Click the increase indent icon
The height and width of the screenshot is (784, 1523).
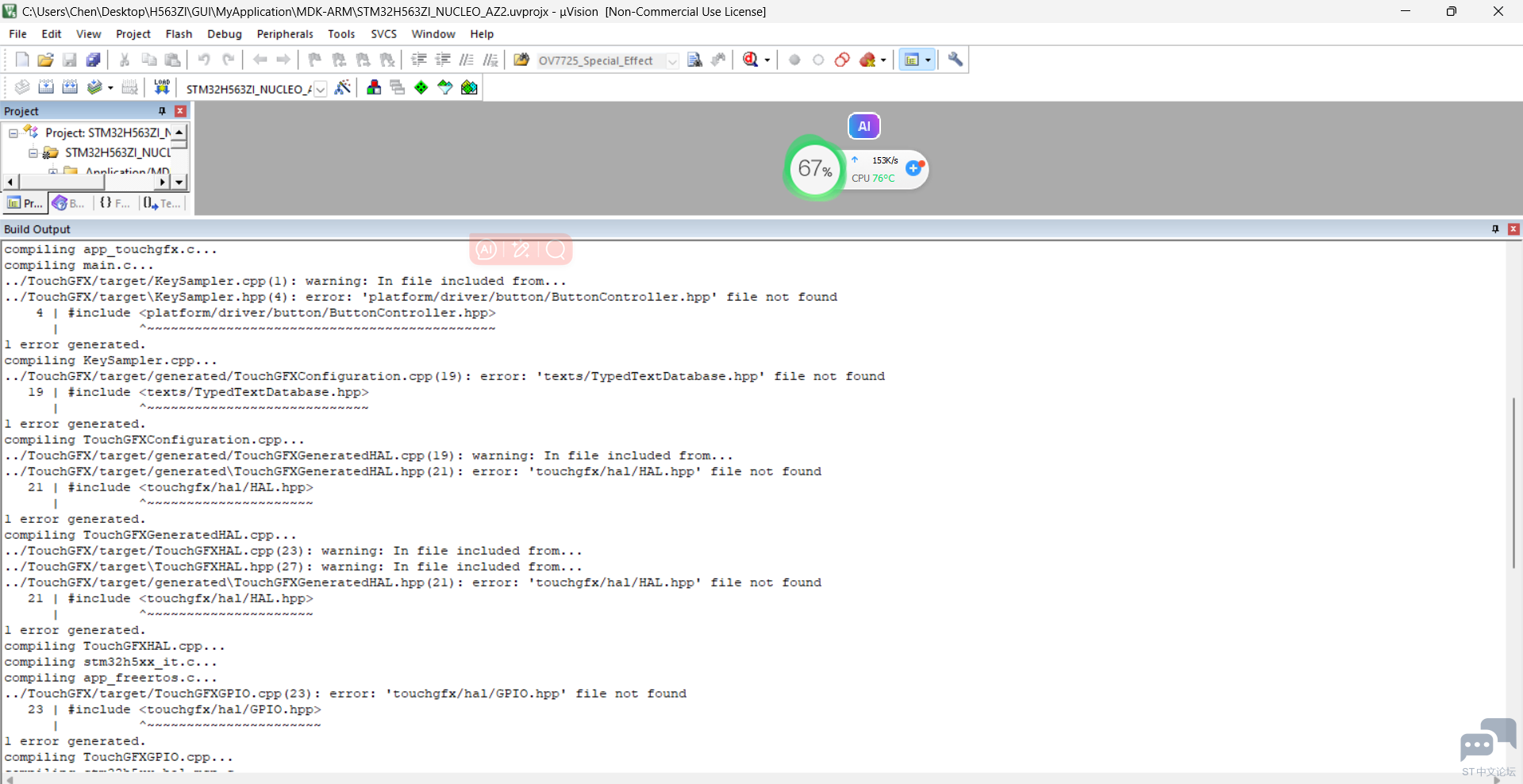click(419, 60)
